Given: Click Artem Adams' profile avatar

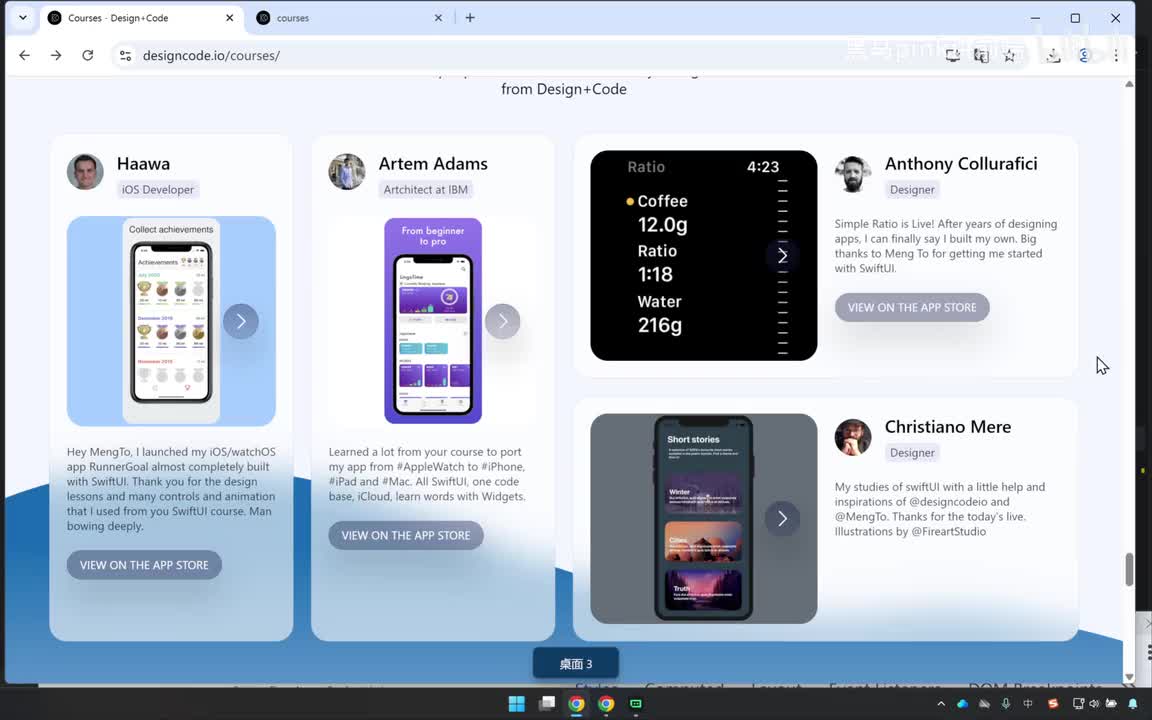Looking at the screenshot, I should pos(347,172).
